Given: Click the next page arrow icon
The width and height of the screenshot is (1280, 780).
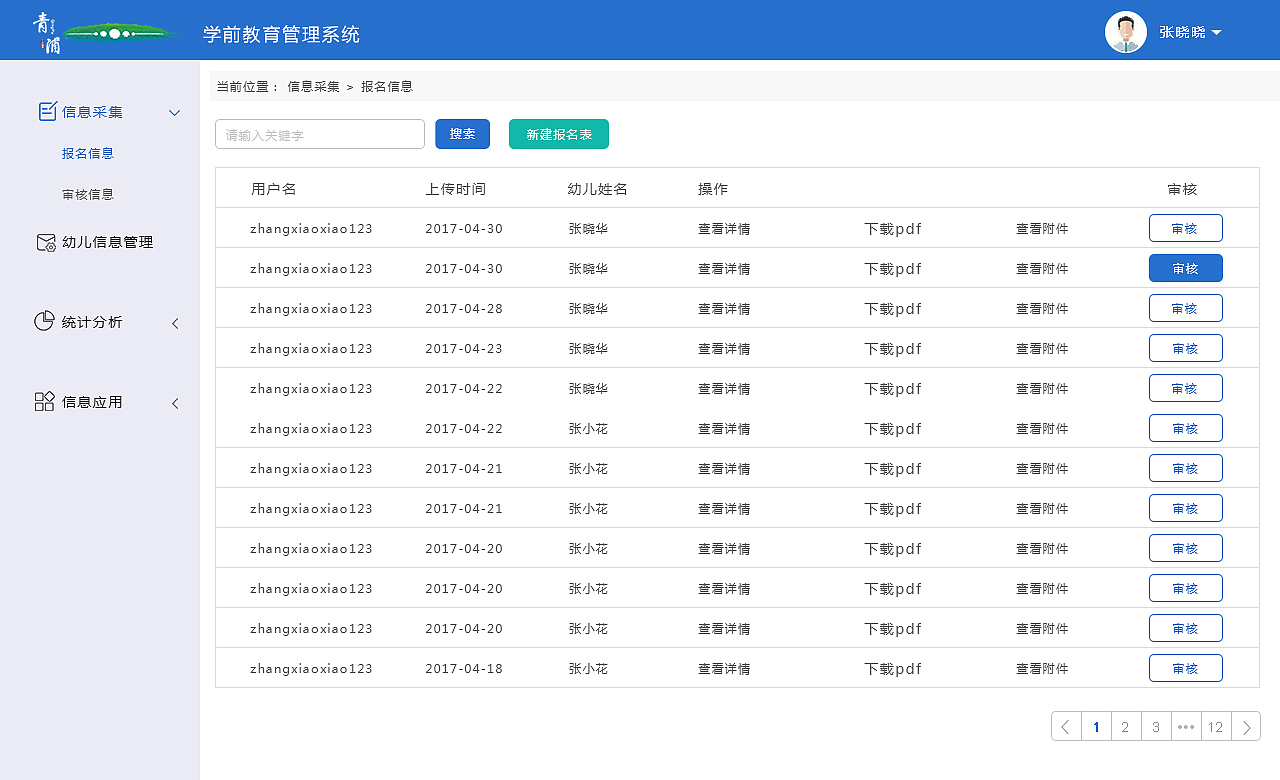Looking at the screenshot, I should [x=1246, y=726].
